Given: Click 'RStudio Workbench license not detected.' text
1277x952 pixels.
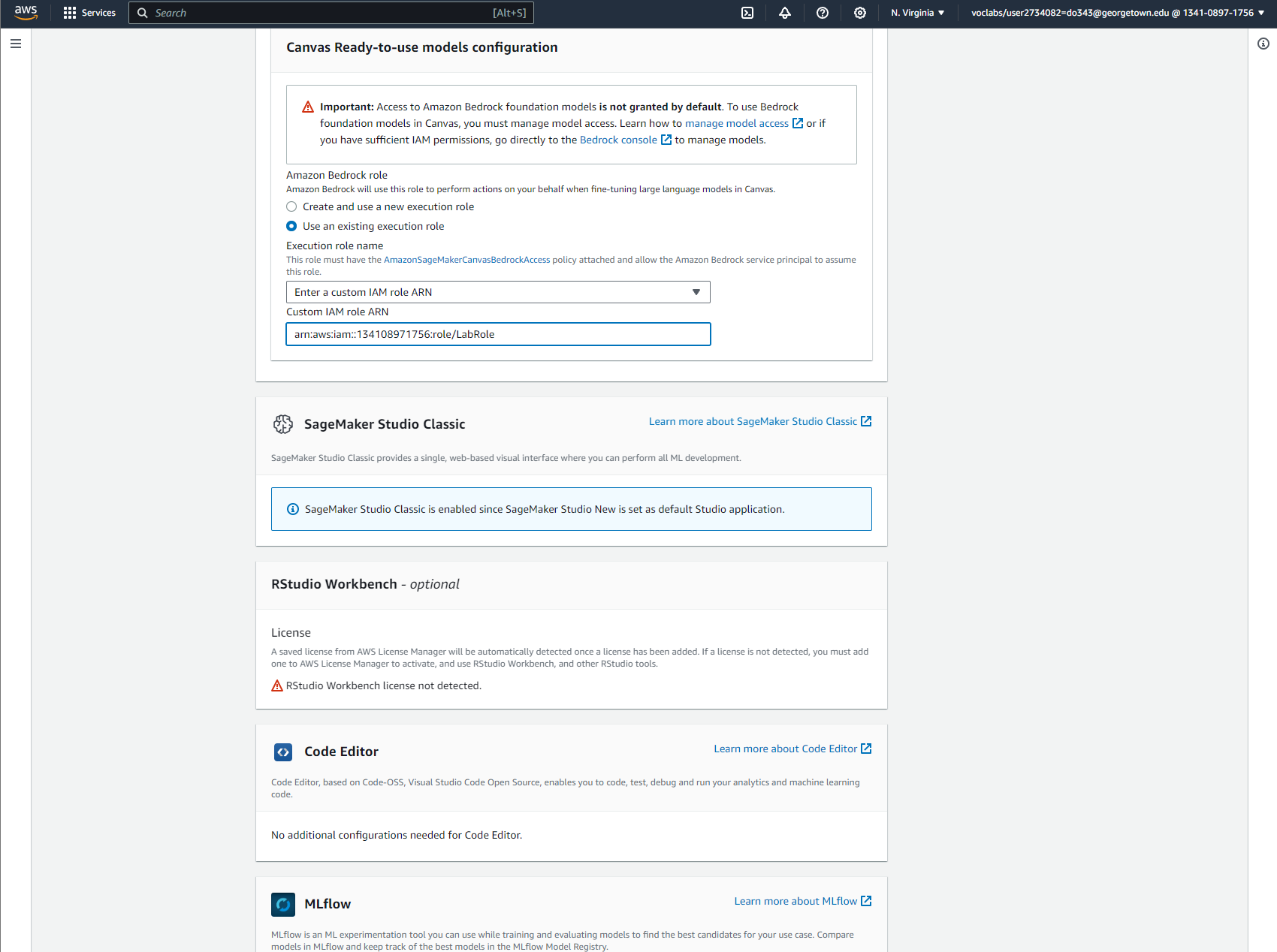Looking at the screenshot, I should [x=384, y=685].
